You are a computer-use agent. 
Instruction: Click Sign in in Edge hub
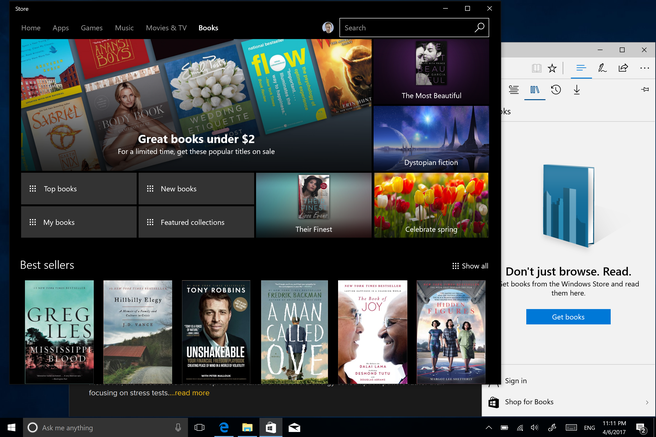coord(515,381)
